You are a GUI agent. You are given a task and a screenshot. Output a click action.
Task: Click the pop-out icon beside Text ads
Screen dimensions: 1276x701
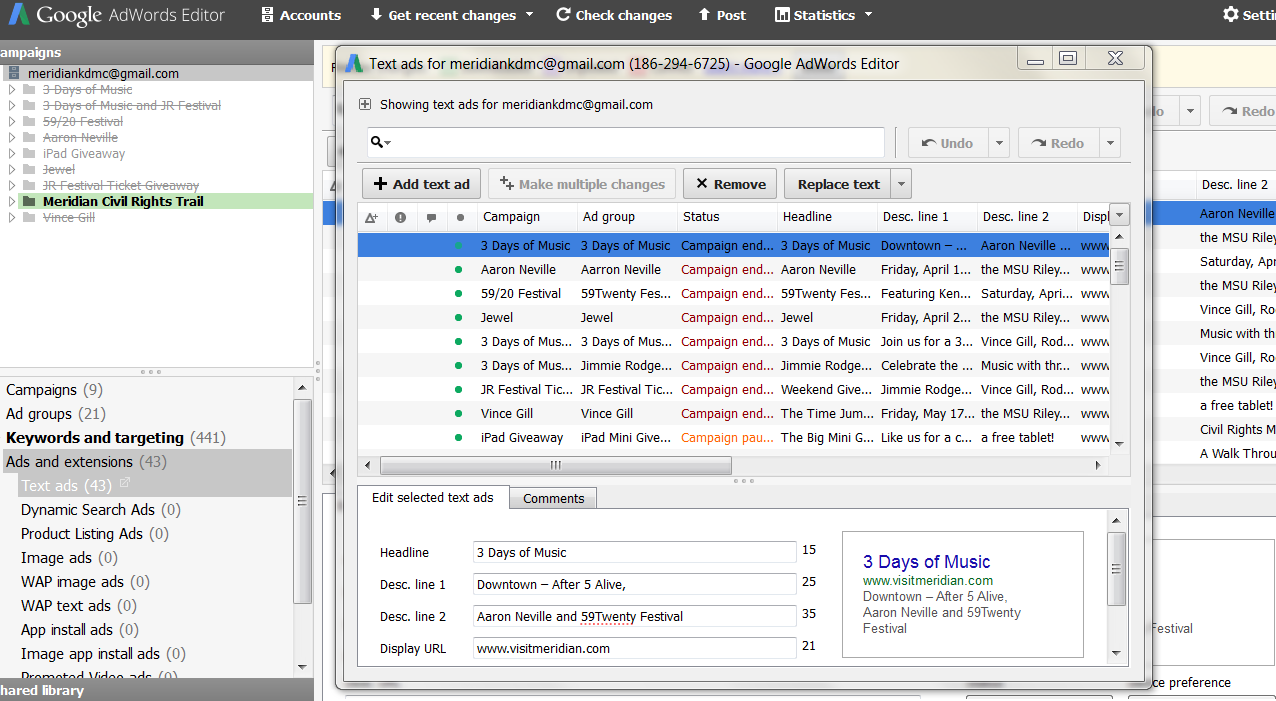(125, 484)
